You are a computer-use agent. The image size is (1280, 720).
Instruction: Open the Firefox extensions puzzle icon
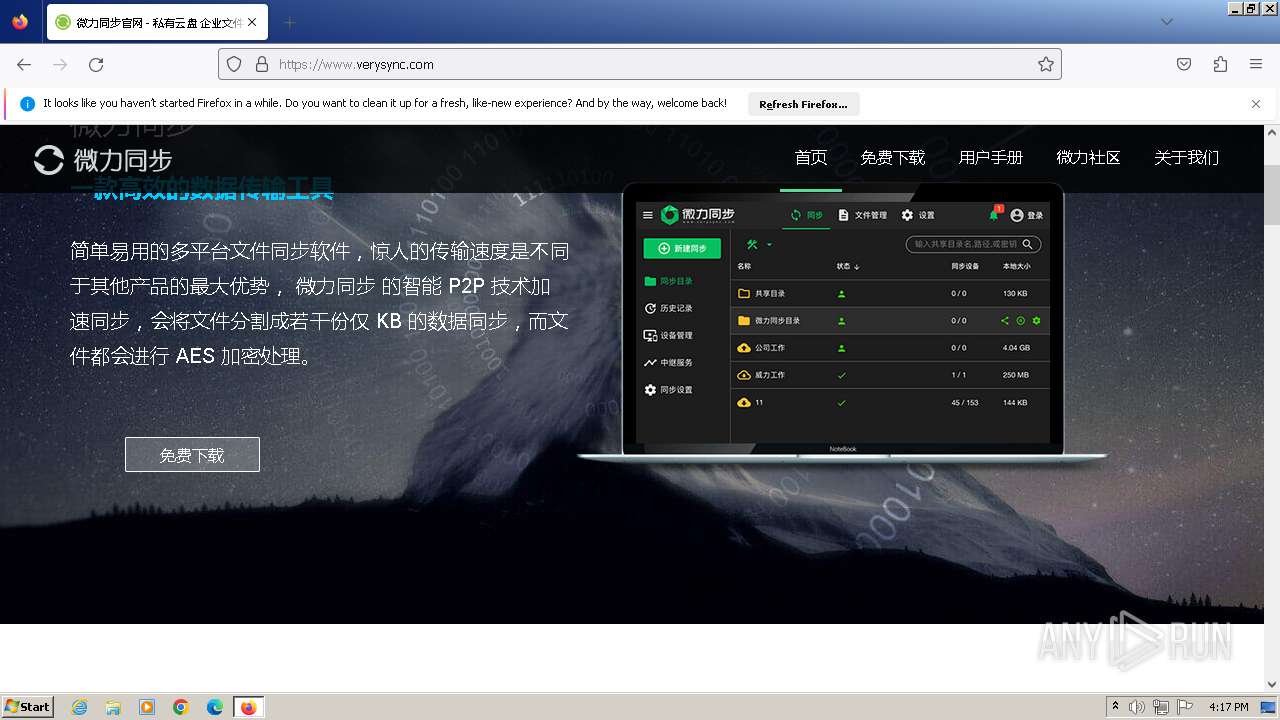tap(1220, 64)
